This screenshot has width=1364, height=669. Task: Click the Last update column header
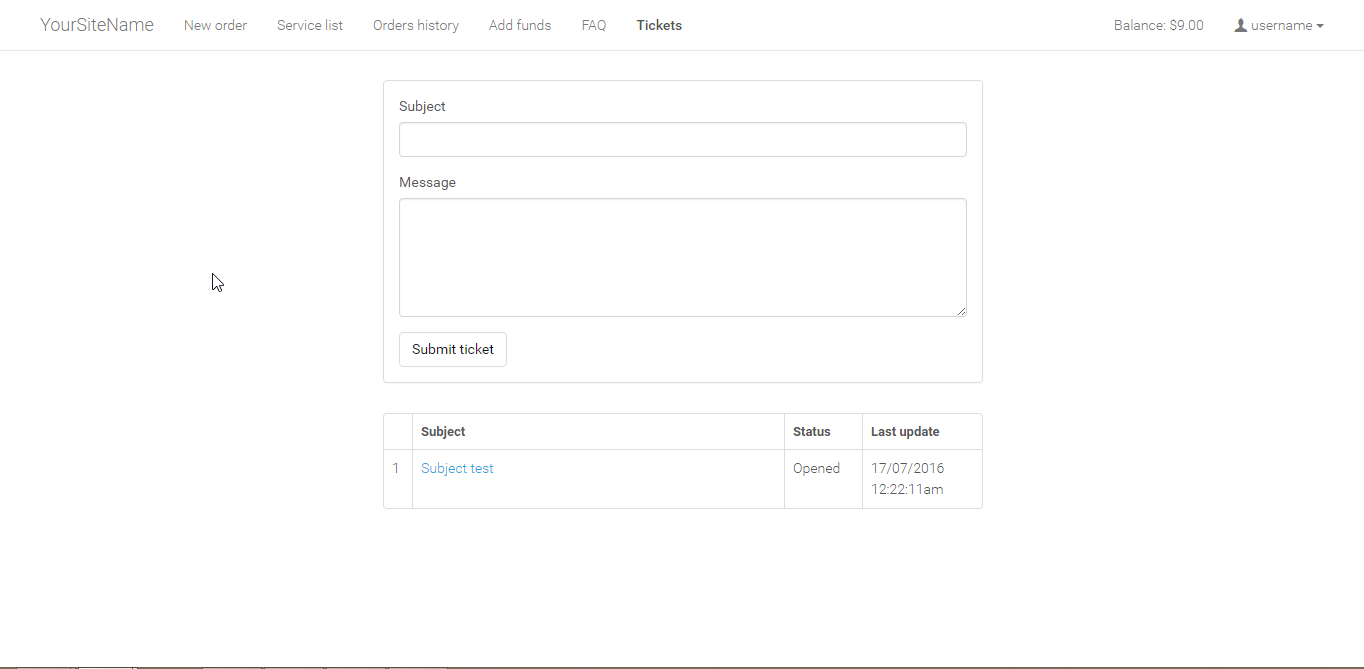(905, 432)
